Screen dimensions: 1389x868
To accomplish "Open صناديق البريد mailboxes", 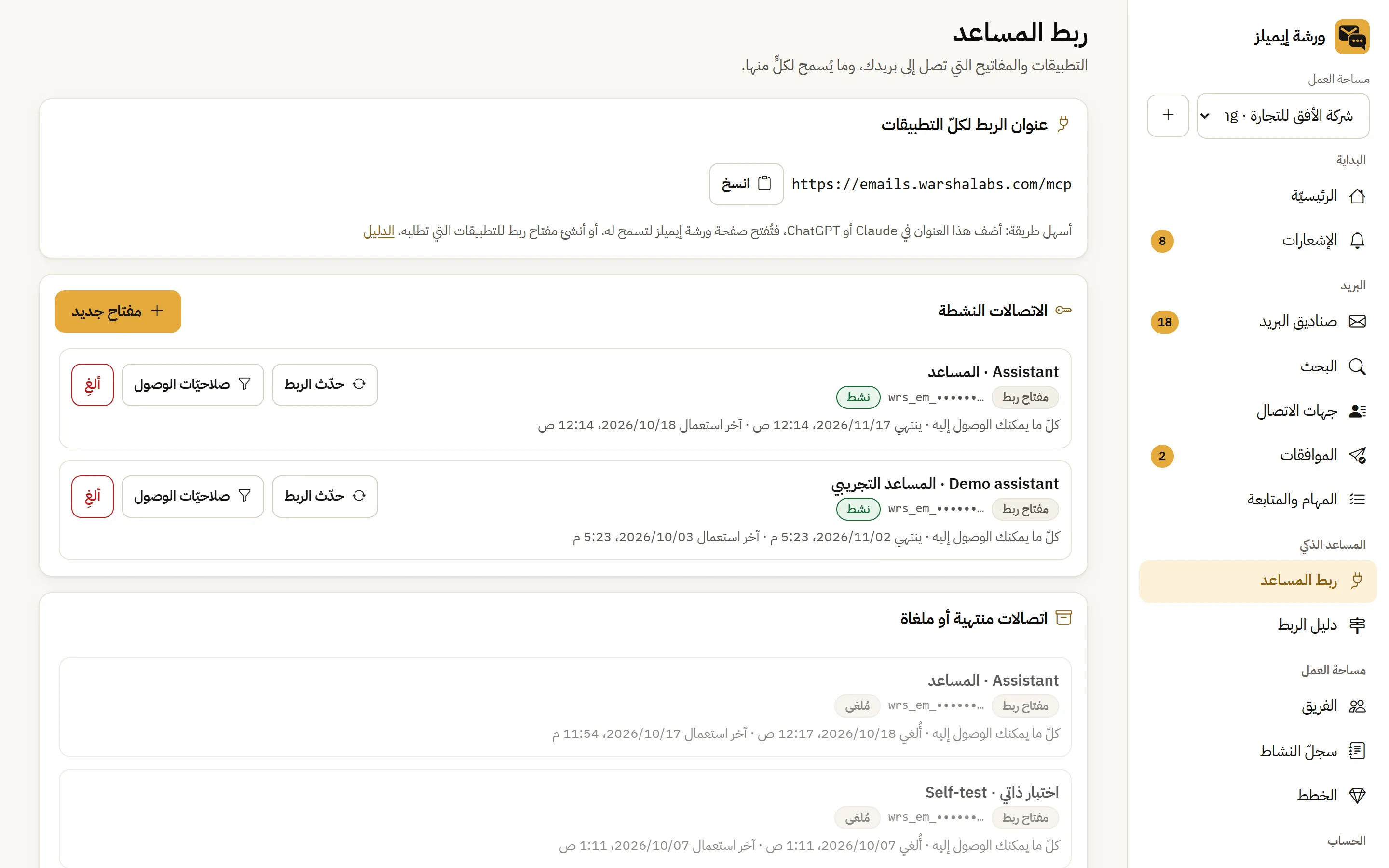I will click(x=1257, y=322).
